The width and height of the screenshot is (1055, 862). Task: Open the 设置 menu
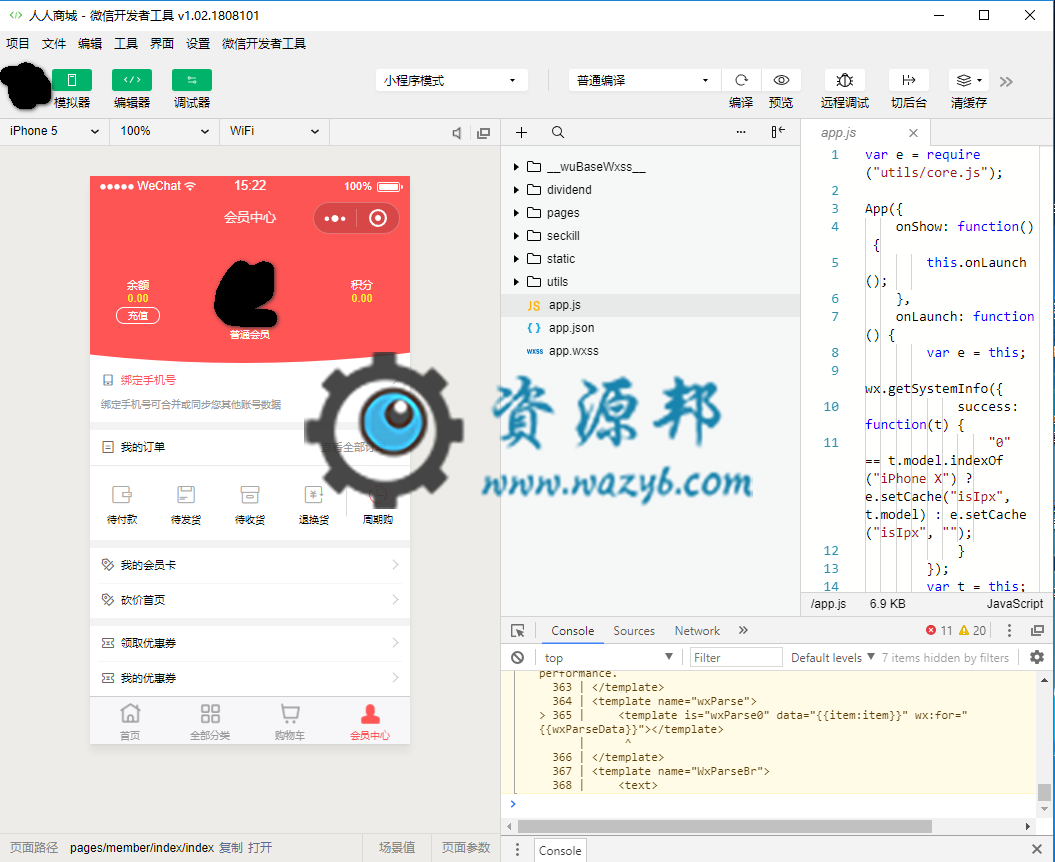click(x=198, y=44)
